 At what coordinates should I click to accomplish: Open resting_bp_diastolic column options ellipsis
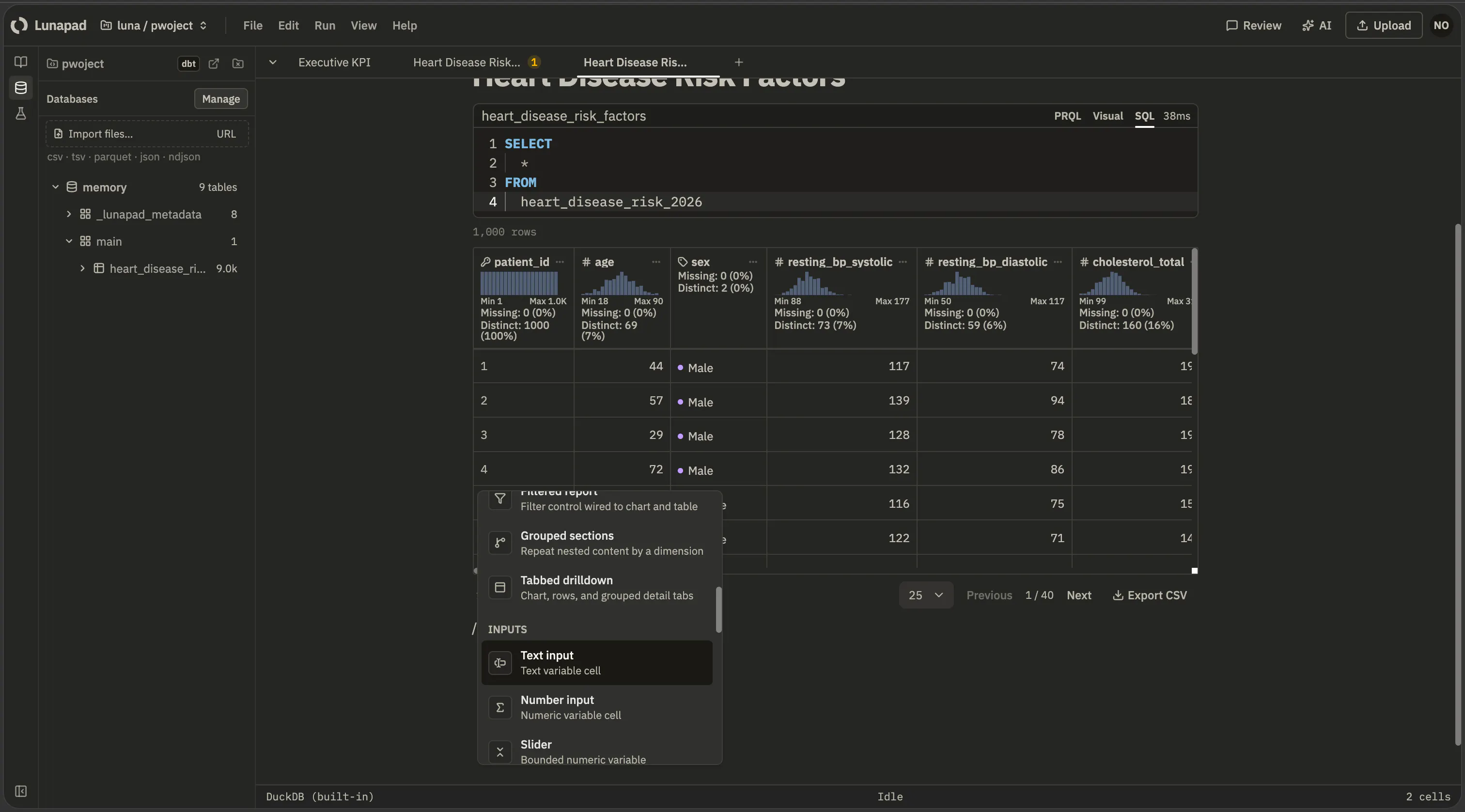coord(1057,262)
